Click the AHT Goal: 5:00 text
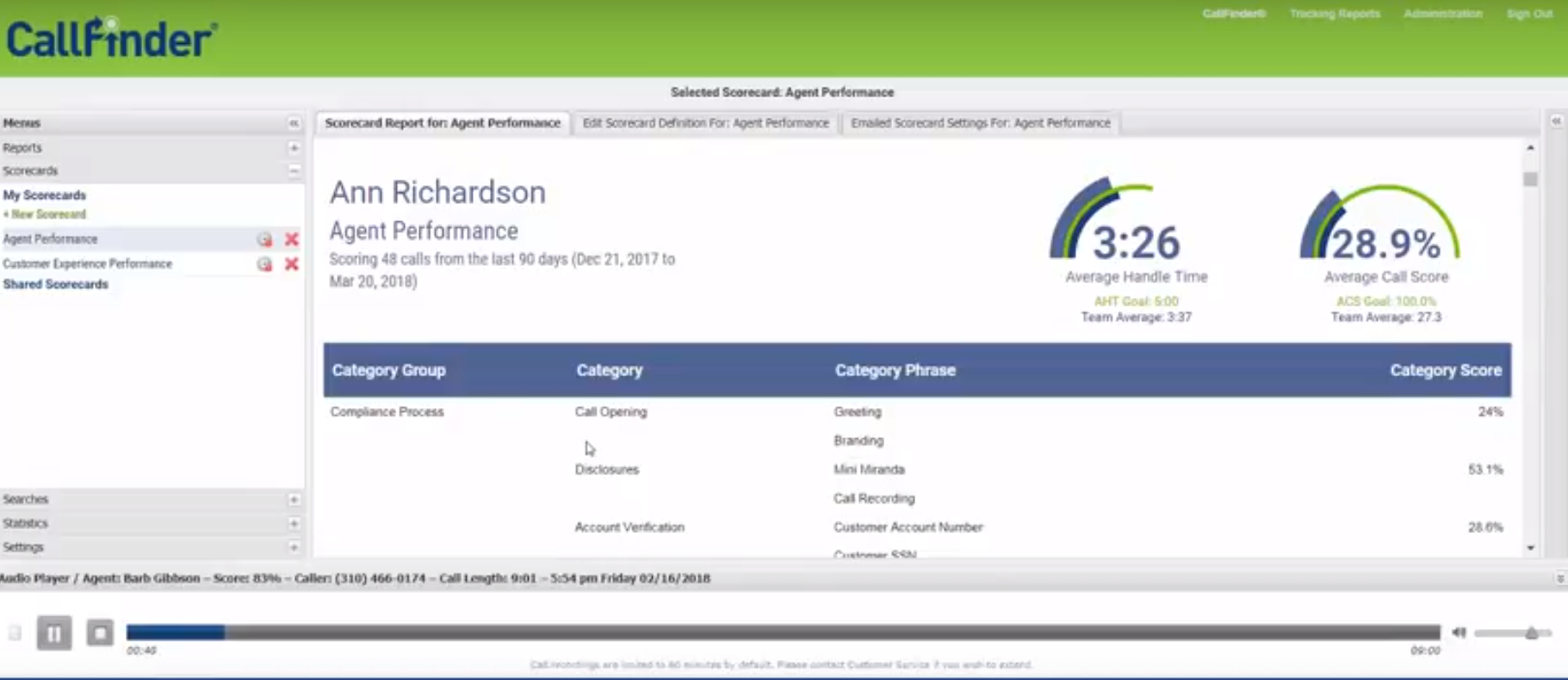Image resolution: width=1568 pixels, height=680 pixels. click(1137, 301)
